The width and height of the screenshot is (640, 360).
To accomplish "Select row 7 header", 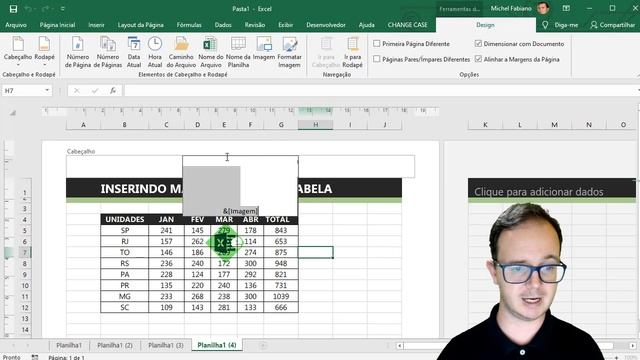I will pos(24,252).
